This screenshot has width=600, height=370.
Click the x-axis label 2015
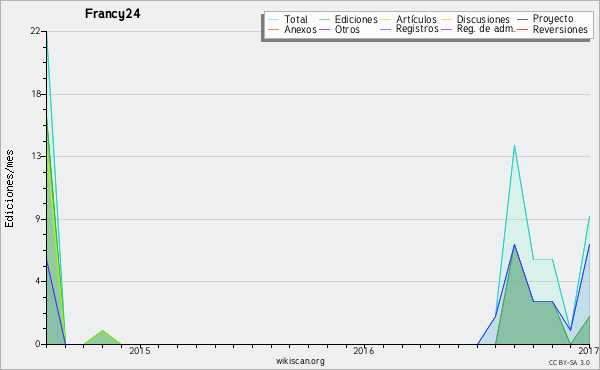pos(140,351)
